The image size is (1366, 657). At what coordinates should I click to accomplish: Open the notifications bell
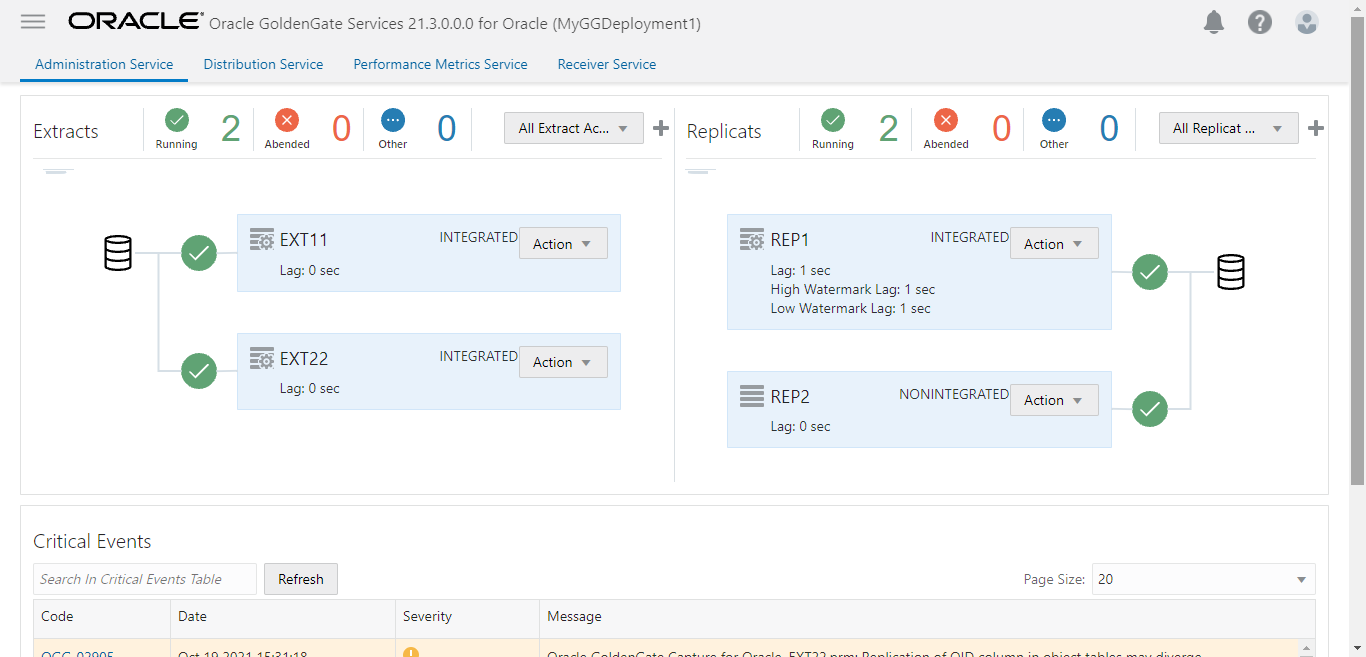[1213, 22]
